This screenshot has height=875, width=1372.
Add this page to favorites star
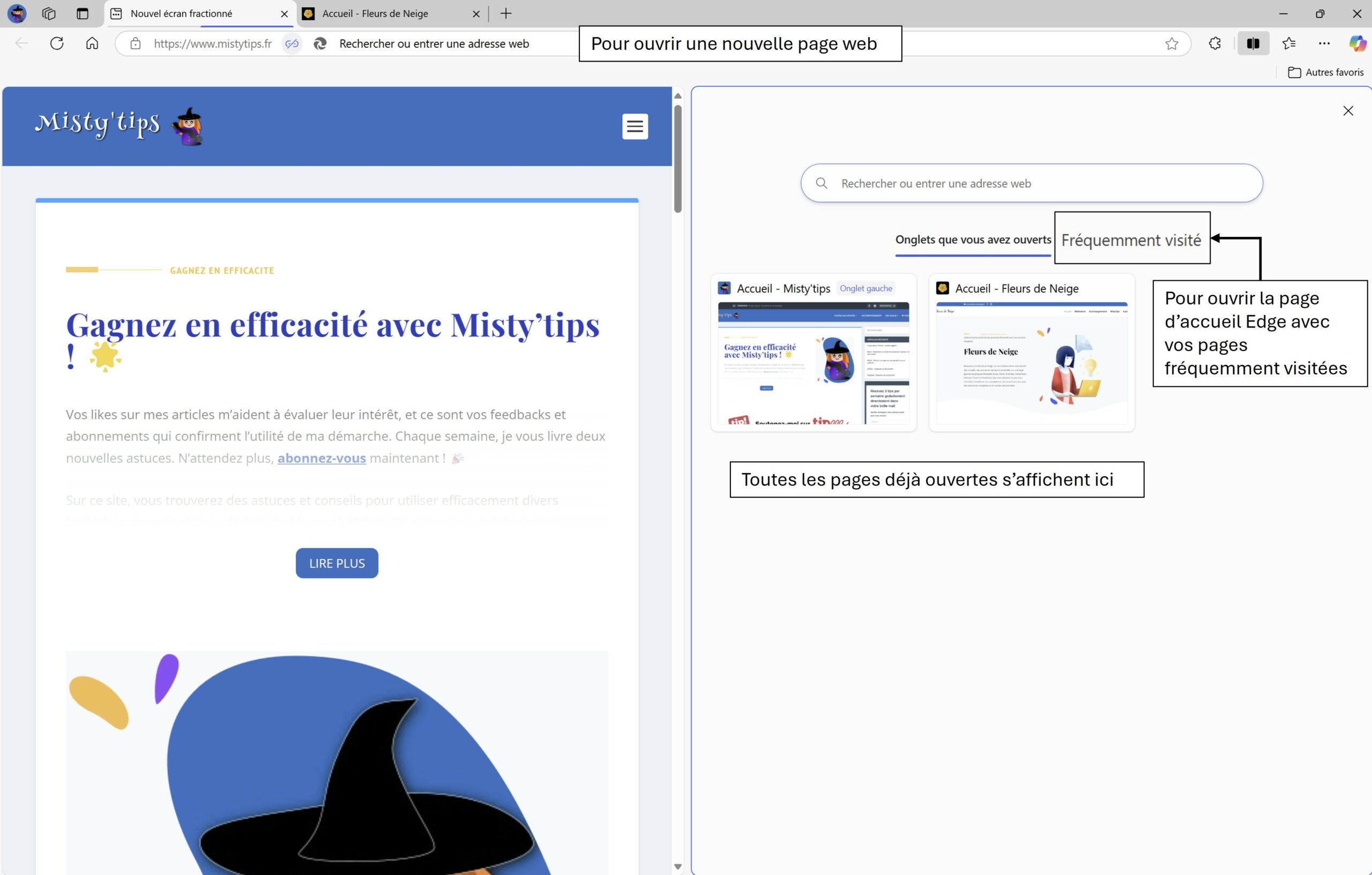[x=1172, y=43]
